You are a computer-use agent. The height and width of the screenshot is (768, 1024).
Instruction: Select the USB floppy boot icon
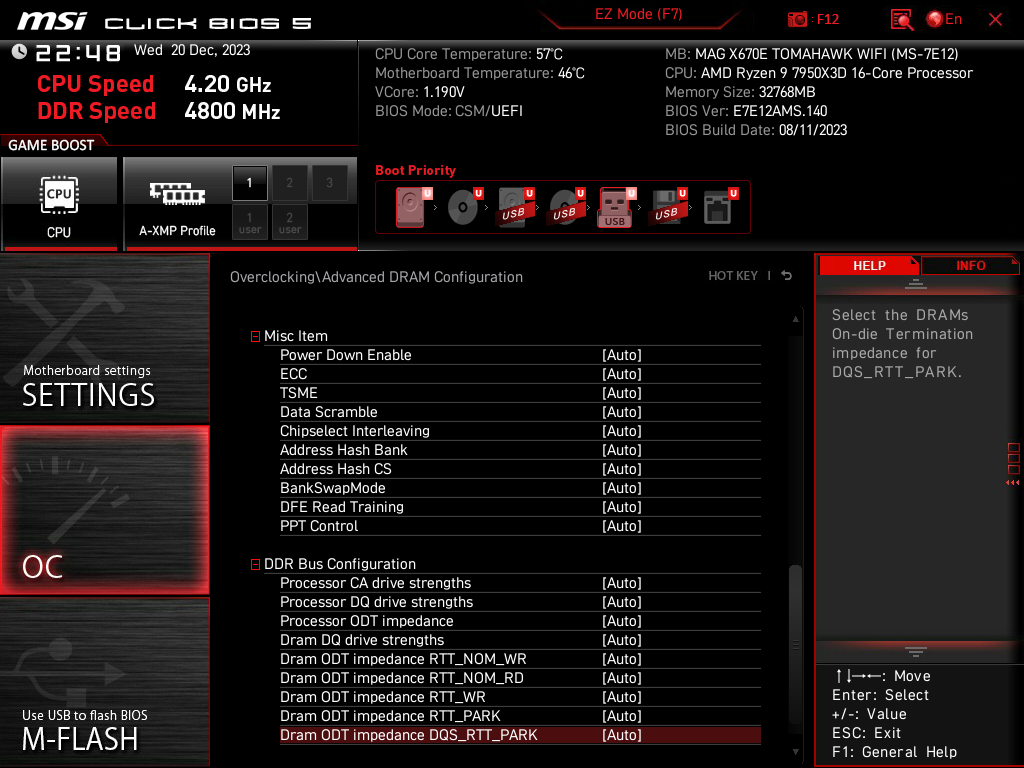click(668, 207)
